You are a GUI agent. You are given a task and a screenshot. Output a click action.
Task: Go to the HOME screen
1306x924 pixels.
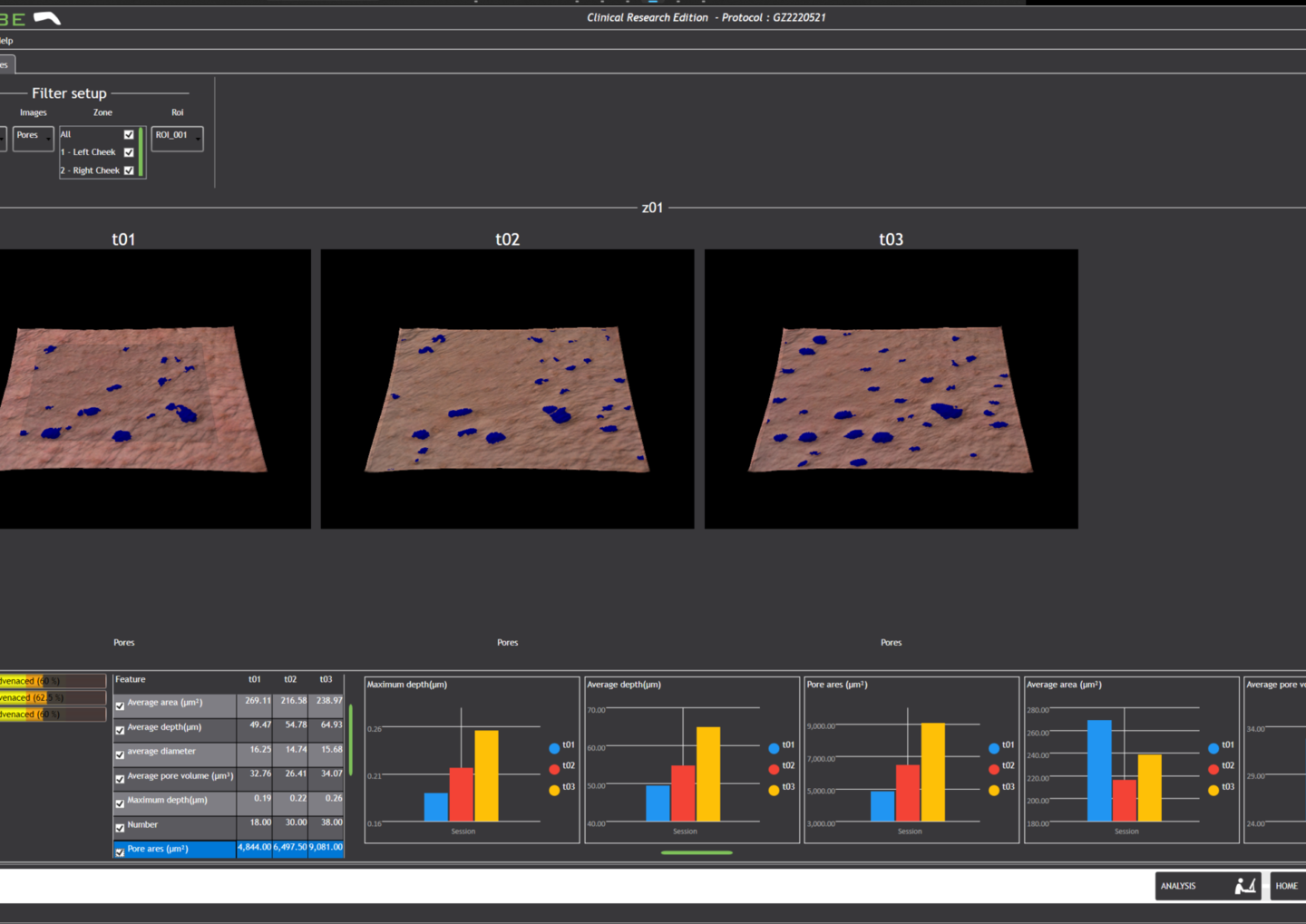pyautogui.click(x=1286, y=886)
